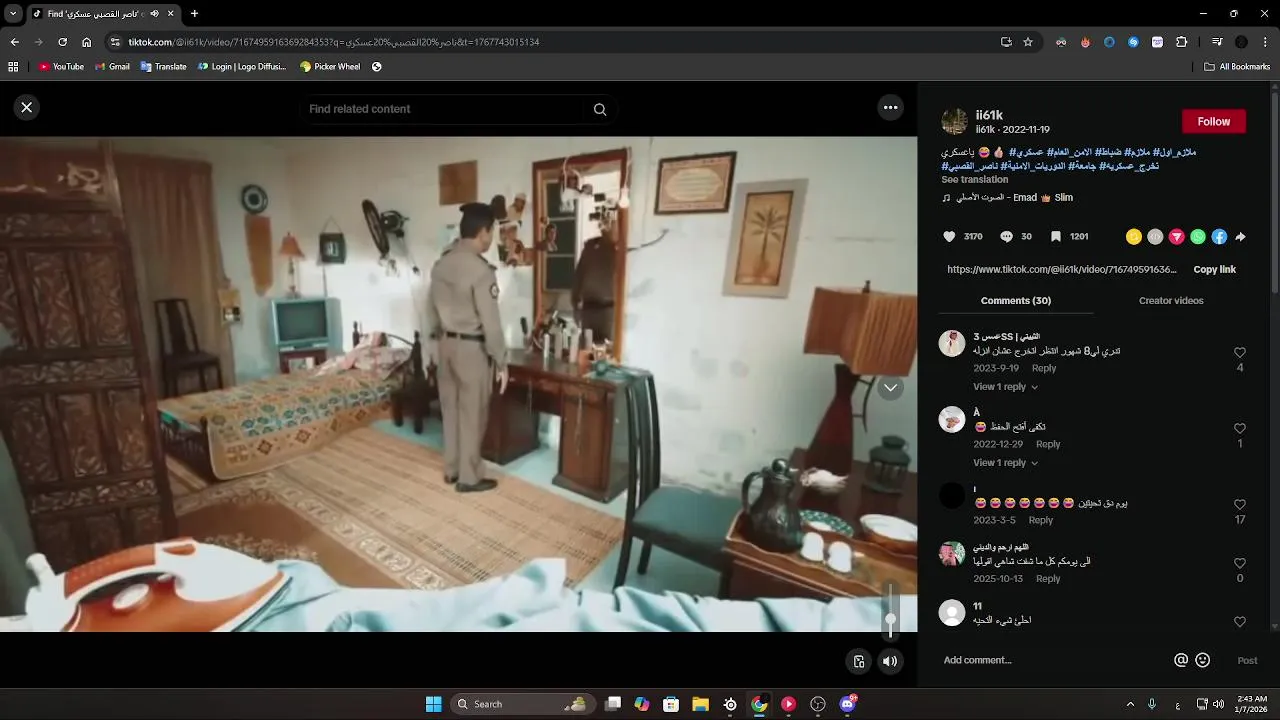This screenshot has height=720, width=1280.
Task: Expand View 1 reply under the 2023-9-19 comment
Action: pyautogui.click(x=1005, y=387)
